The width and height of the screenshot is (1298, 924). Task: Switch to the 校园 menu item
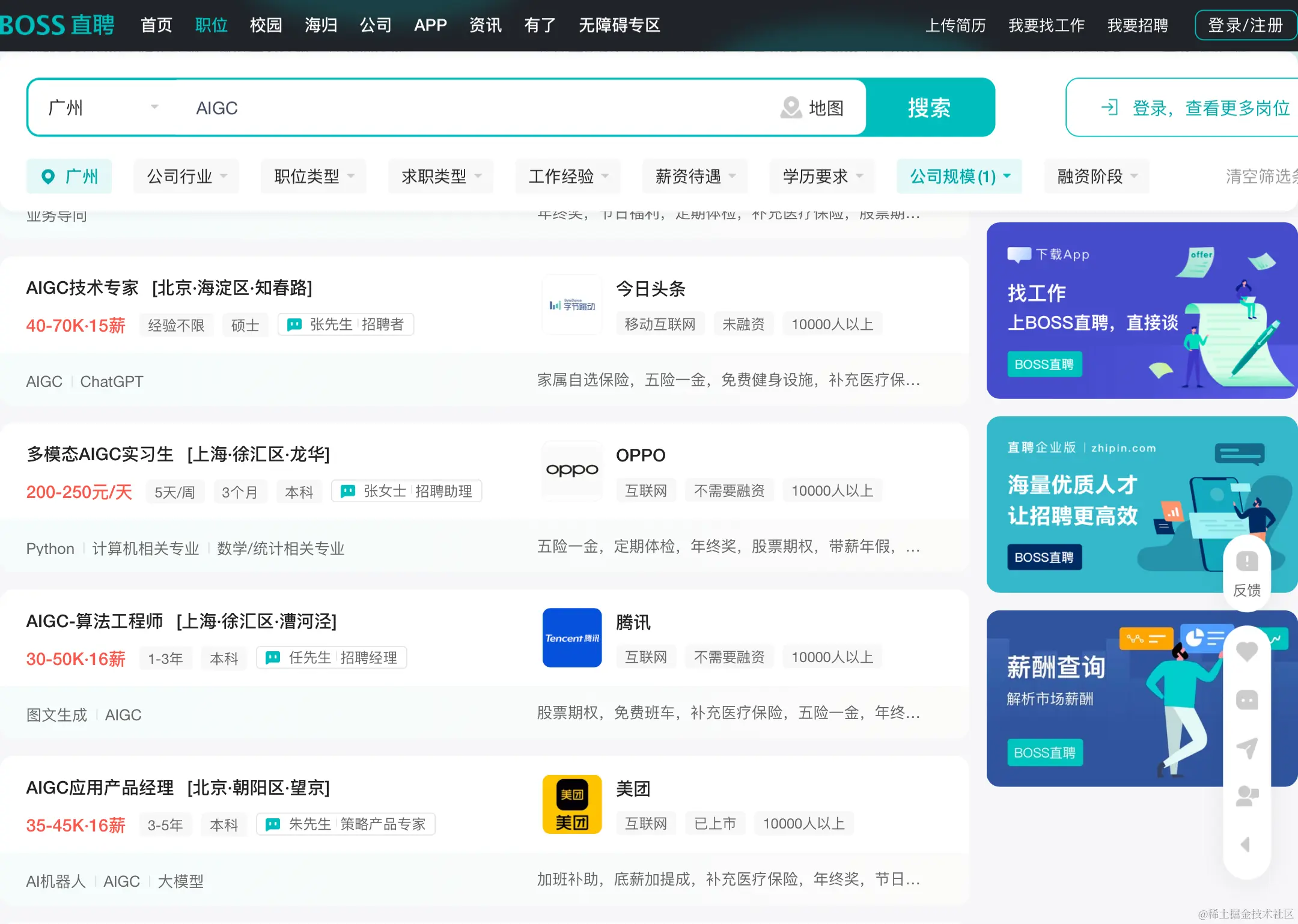[266, 25]
